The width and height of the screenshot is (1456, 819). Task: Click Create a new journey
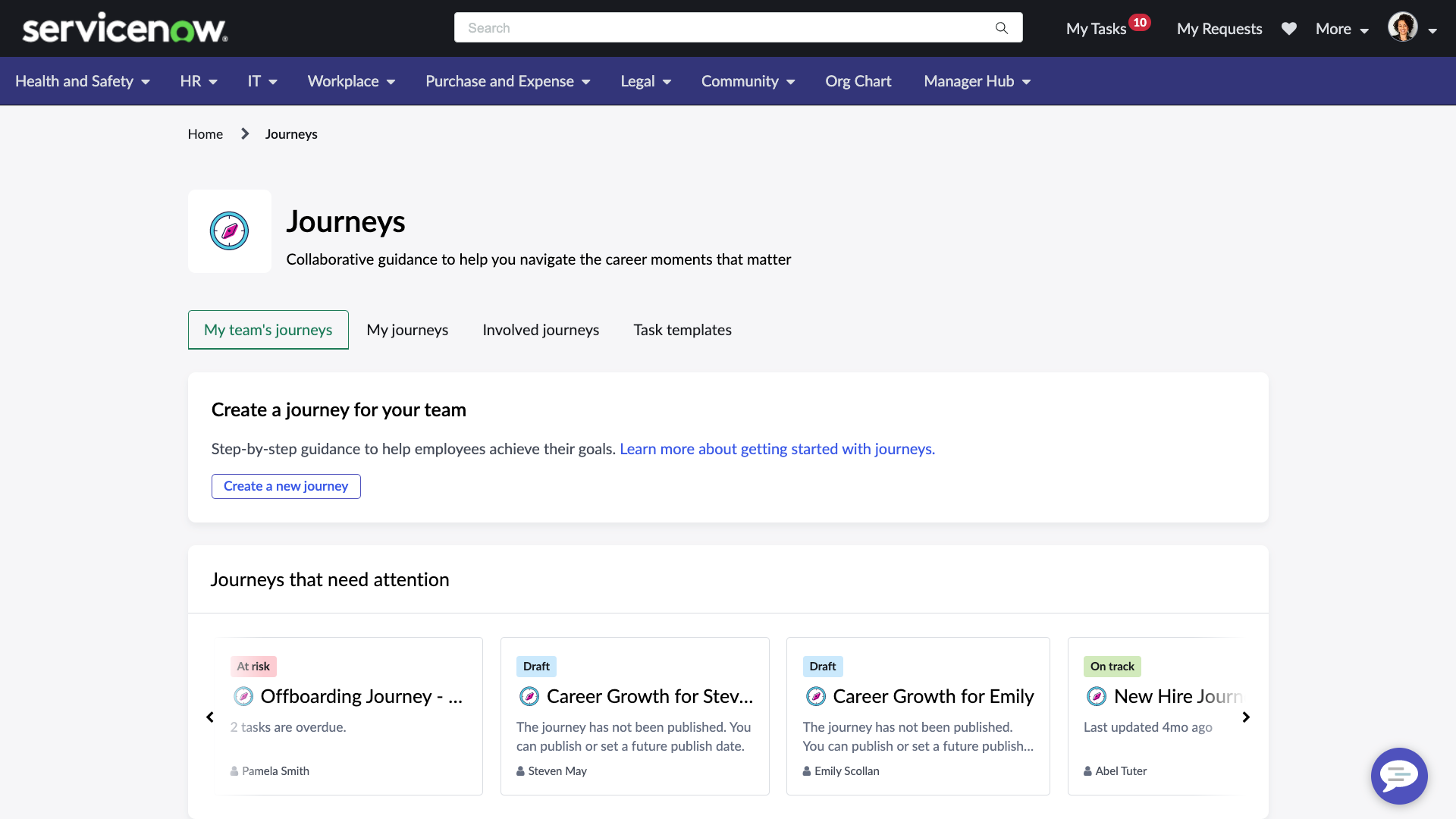click(x=285, y=486)
